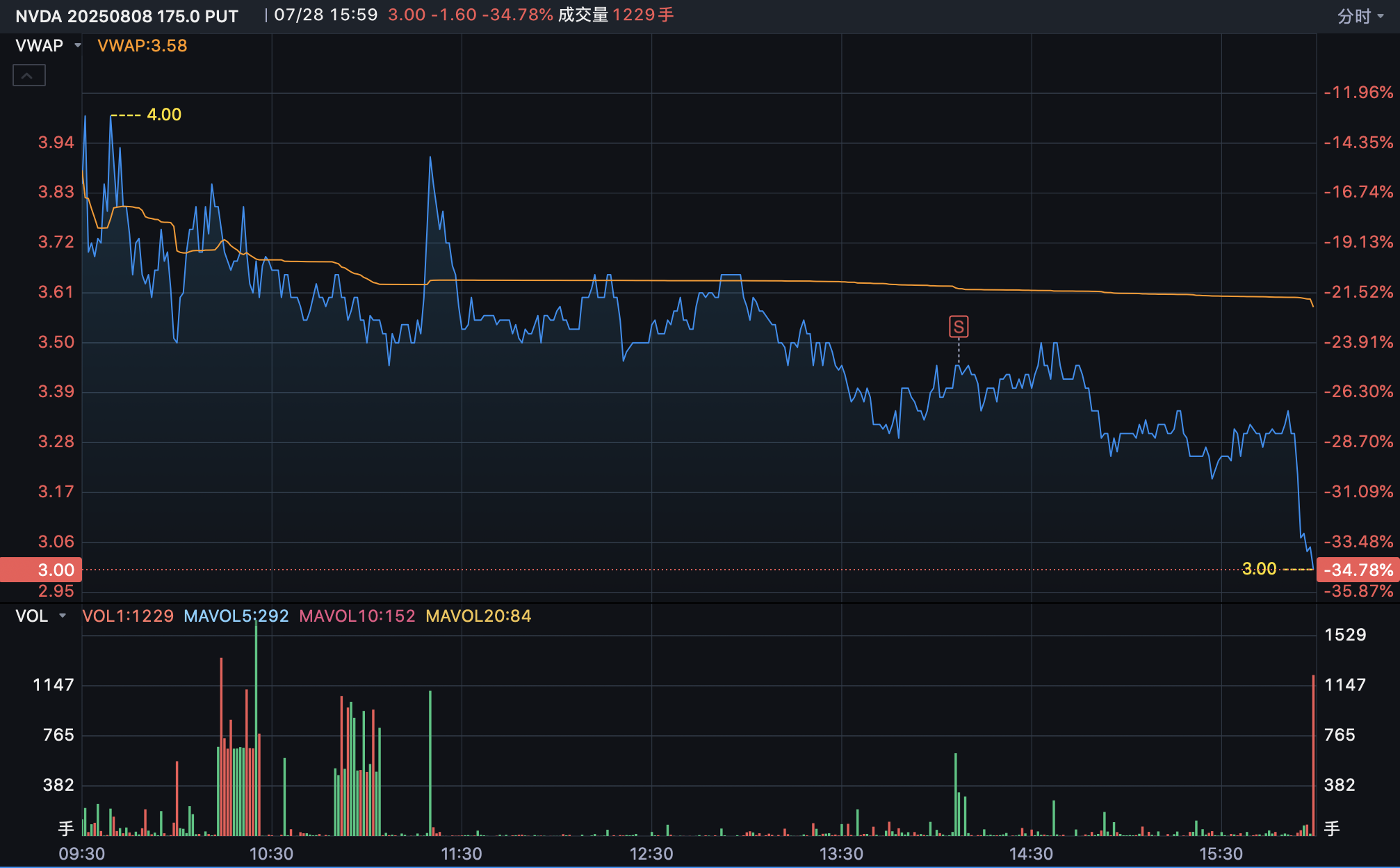Click the 成交量 1229手 volume text
The image size is (1400, 868).
tap(615, 15)
